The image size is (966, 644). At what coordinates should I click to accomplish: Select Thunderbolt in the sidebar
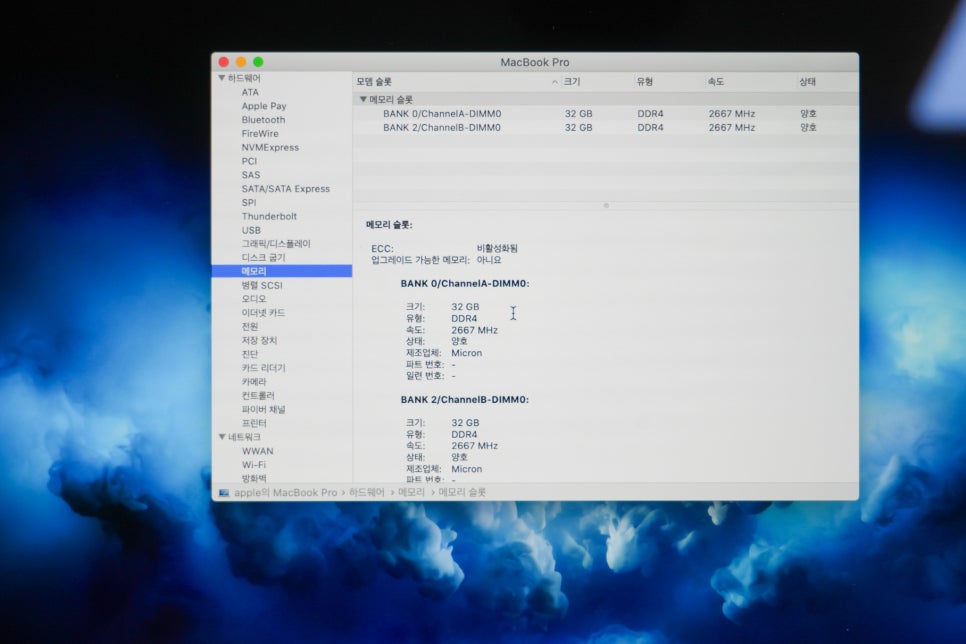click(x=269, y=216)
